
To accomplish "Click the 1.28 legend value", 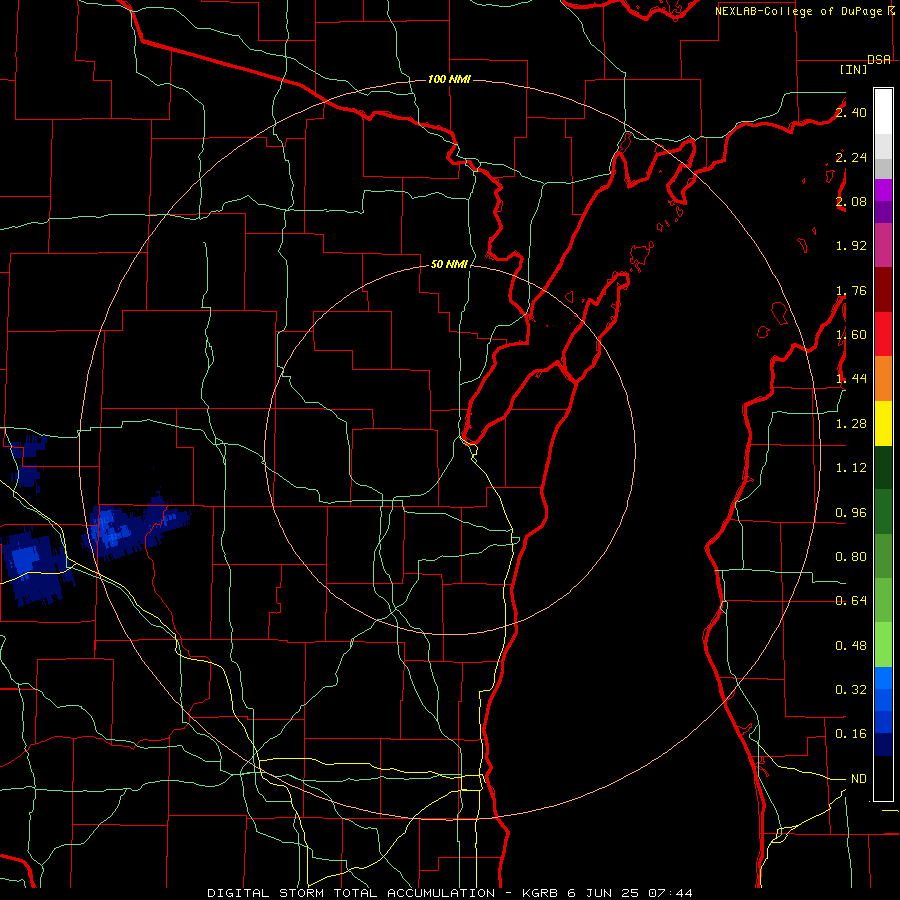I will point(851,424).
